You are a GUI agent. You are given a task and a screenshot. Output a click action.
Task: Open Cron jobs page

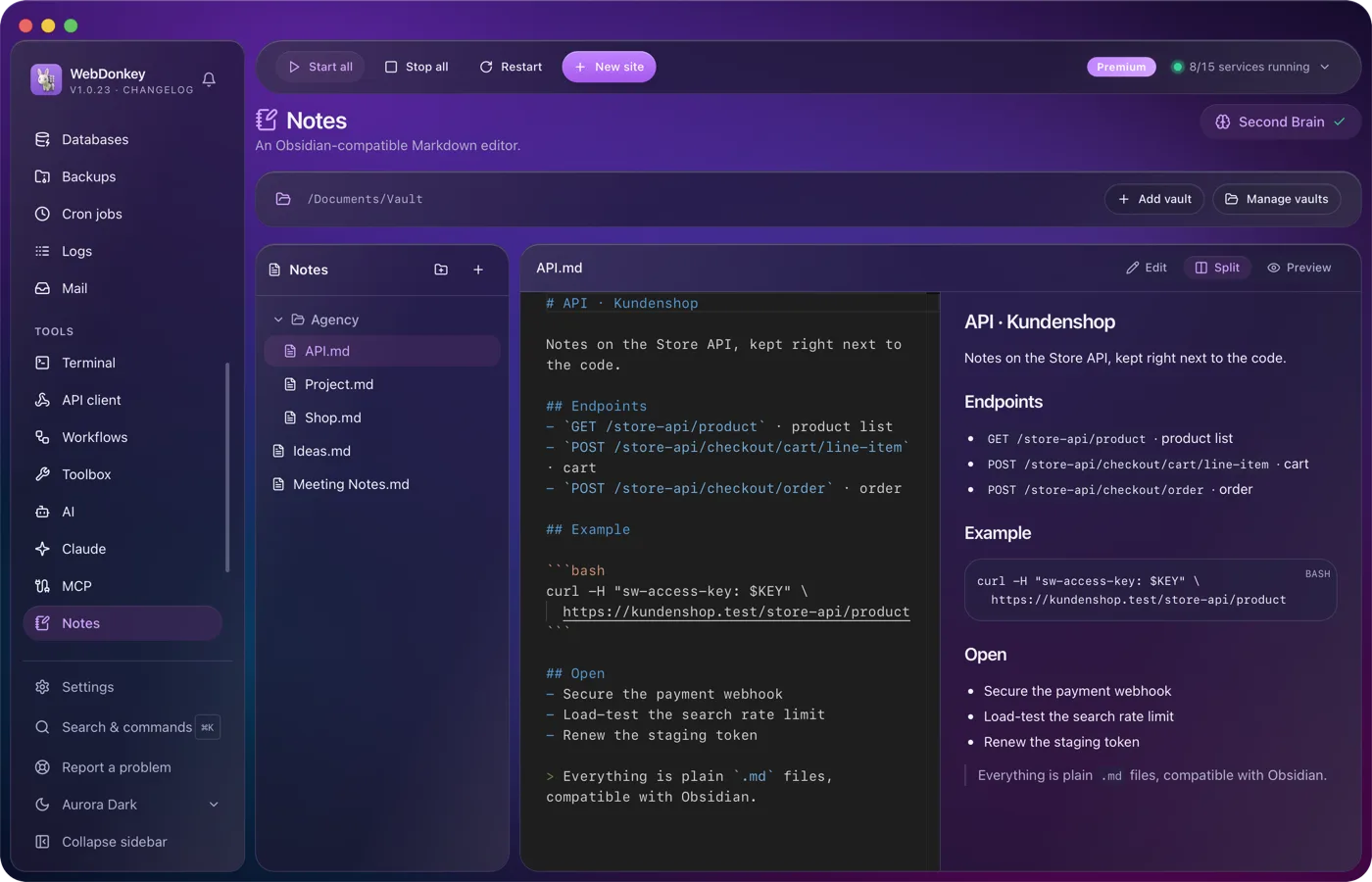pyautogui.click(x=123, y=214)
